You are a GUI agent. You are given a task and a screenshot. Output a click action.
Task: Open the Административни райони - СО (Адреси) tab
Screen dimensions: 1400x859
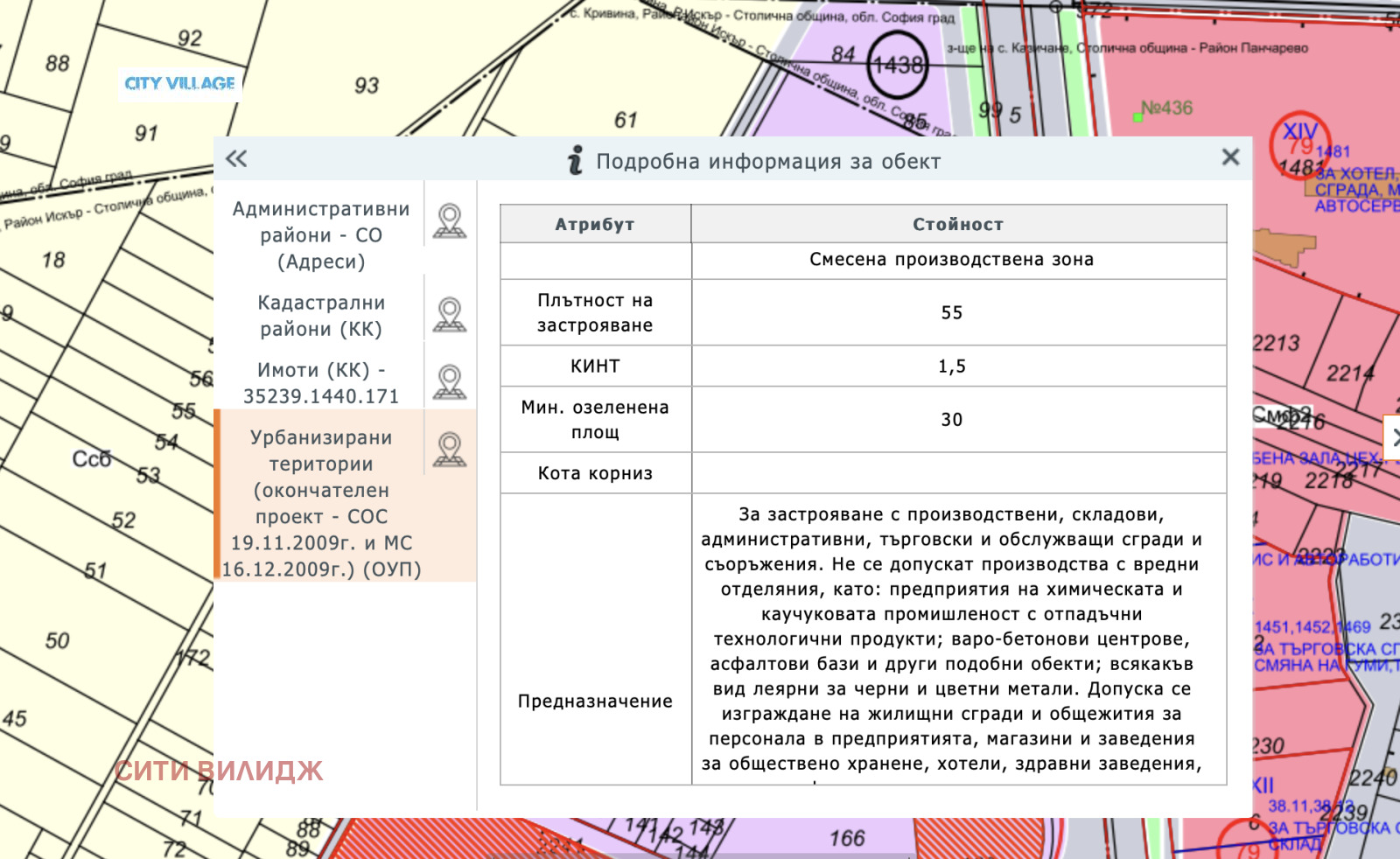coord(320,234)
